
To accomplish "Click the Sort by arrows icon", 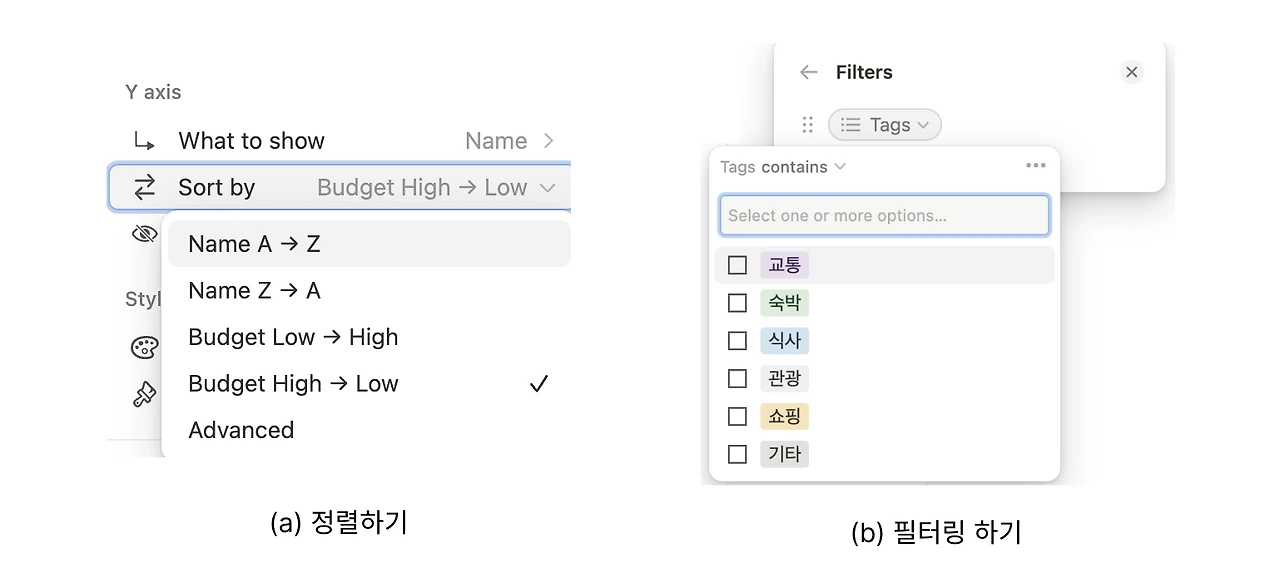I will click(145, 187).
